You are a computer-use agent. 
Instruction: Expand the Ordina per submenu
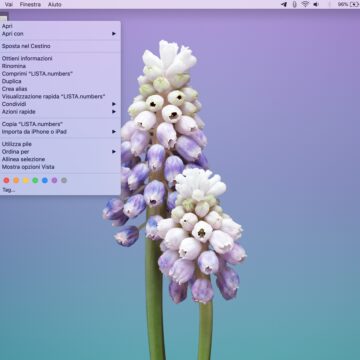(x=60, y=152)
